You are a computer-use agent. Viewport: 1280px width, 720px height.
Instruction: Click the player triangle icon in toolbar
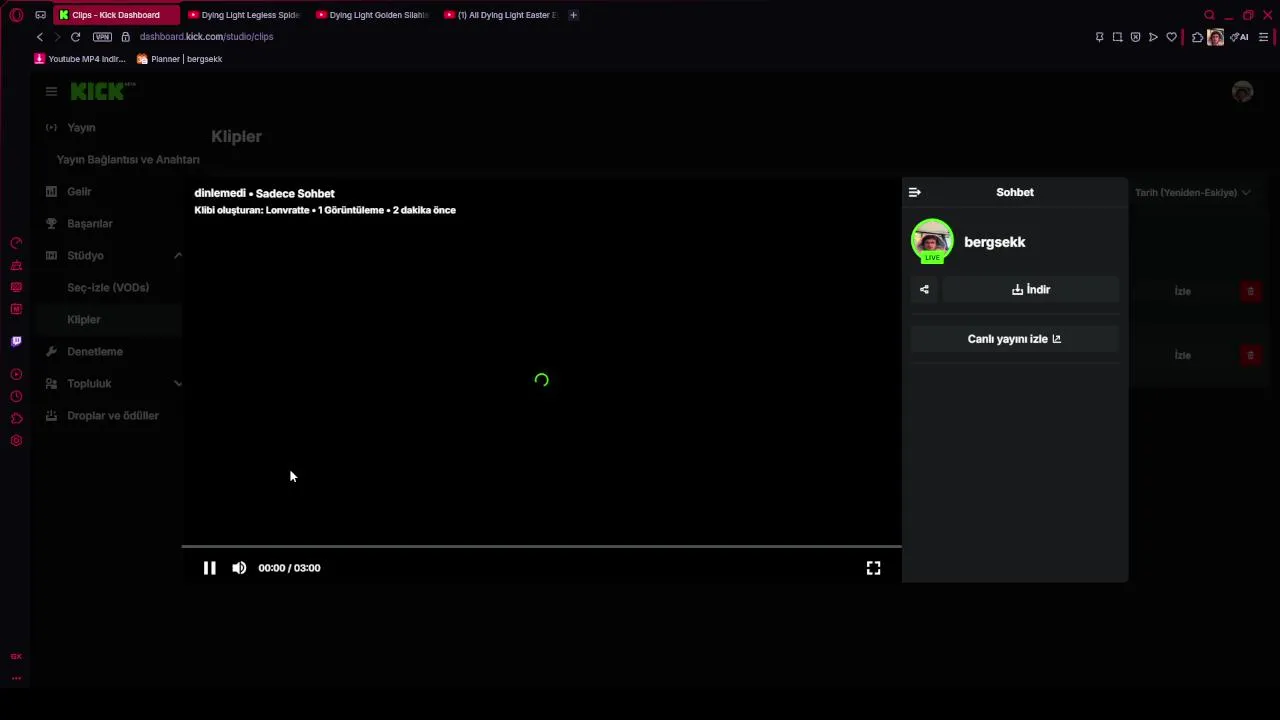pos(1153,37)
